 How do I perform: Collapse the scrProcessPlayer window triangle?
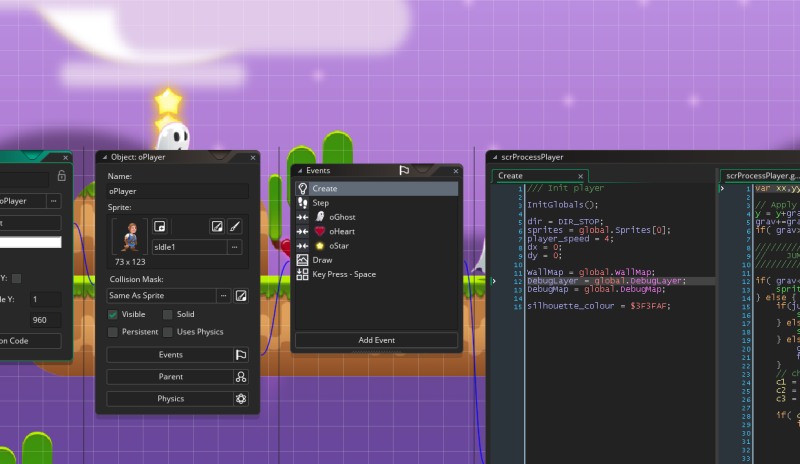494,157
